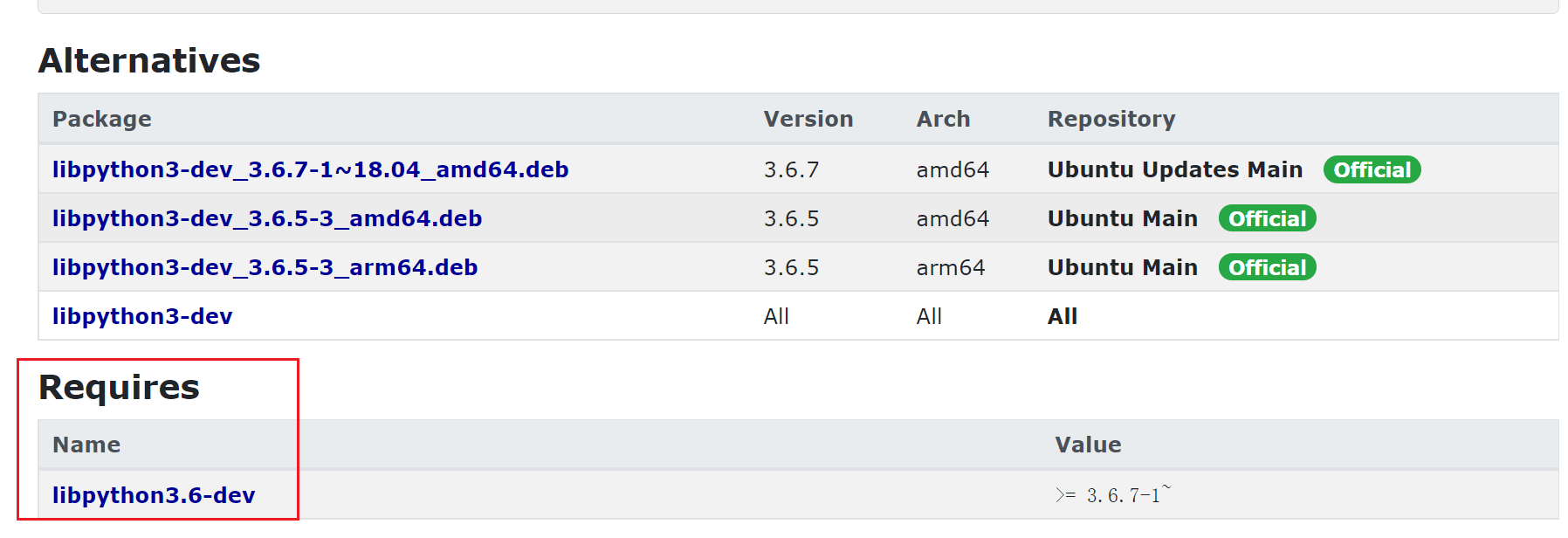Click the plain libpython3-dev link

pyautogui.click(x=142, y=316)
